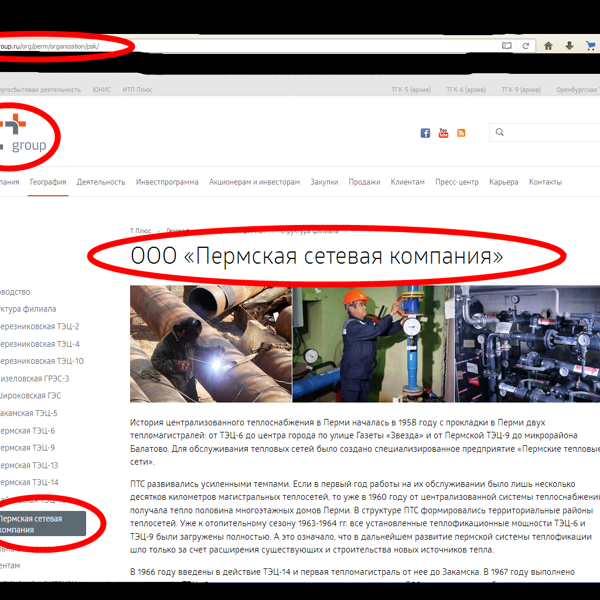Click the Т Плюс breadcrumb link
This screenshot has width=600, height=600.
coord(140,231)
